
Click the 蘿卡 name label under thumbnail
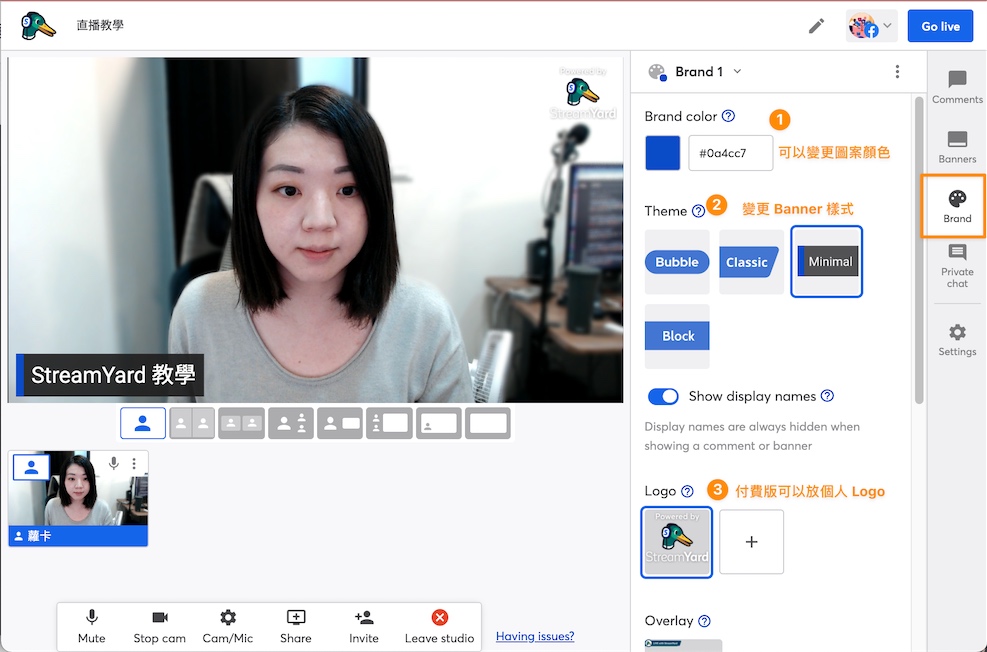click(x=78, y=536)
